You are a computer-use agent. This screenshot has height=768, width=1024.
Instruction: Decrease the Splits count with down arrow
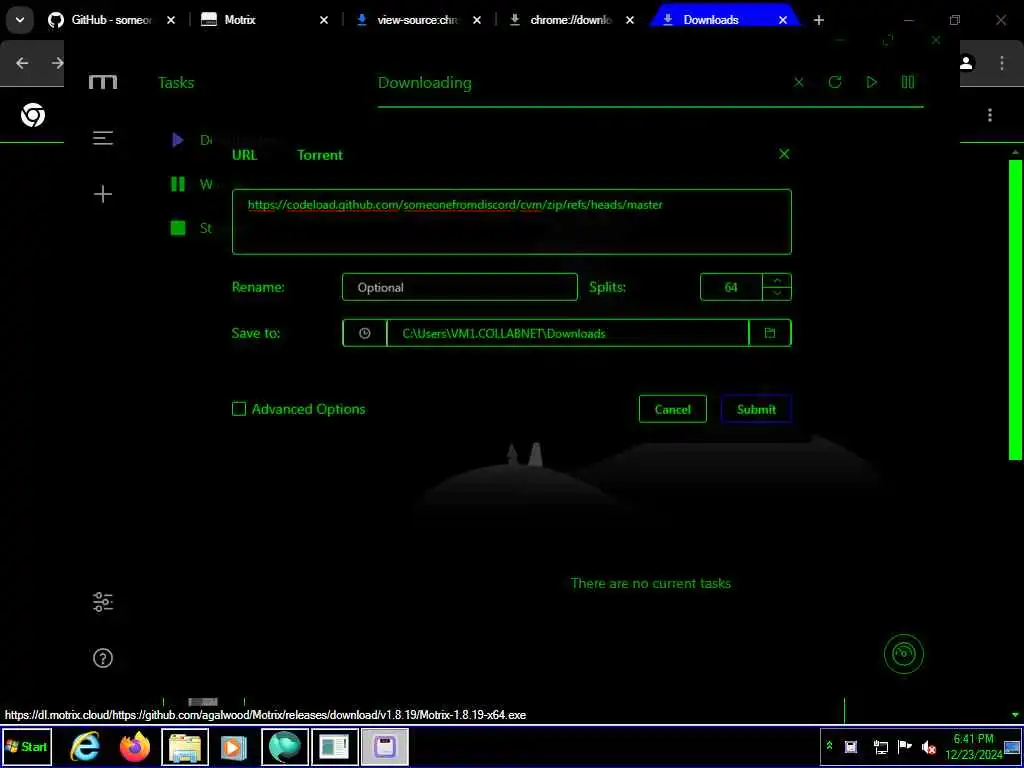[x=777, y=294]
